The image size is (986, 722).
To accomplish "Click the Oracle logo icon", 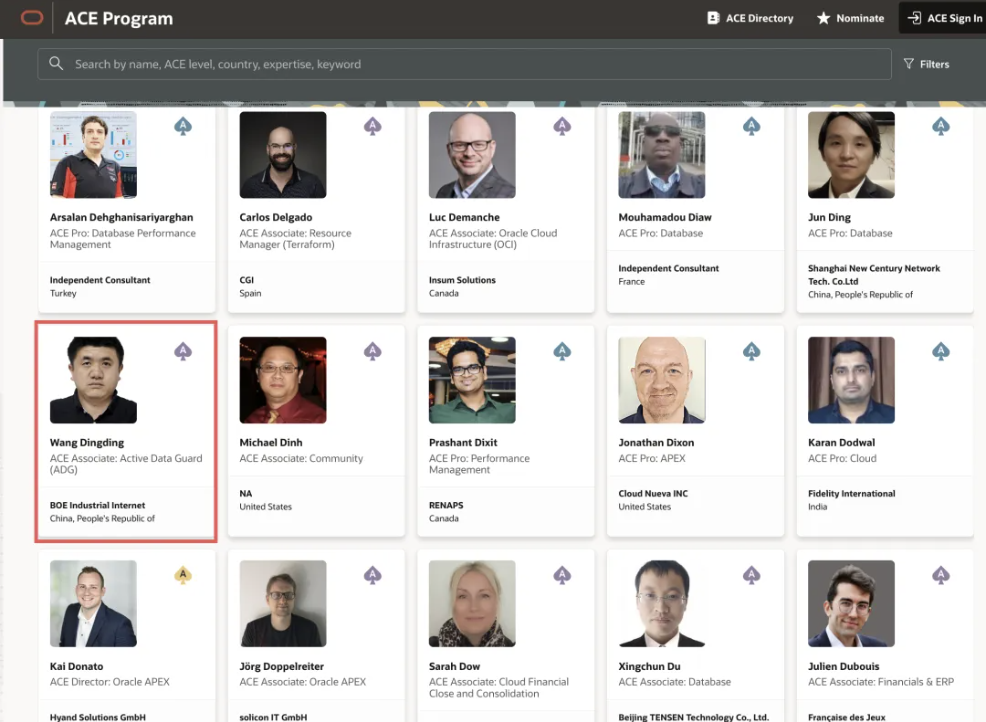I will tap(31, 17).
